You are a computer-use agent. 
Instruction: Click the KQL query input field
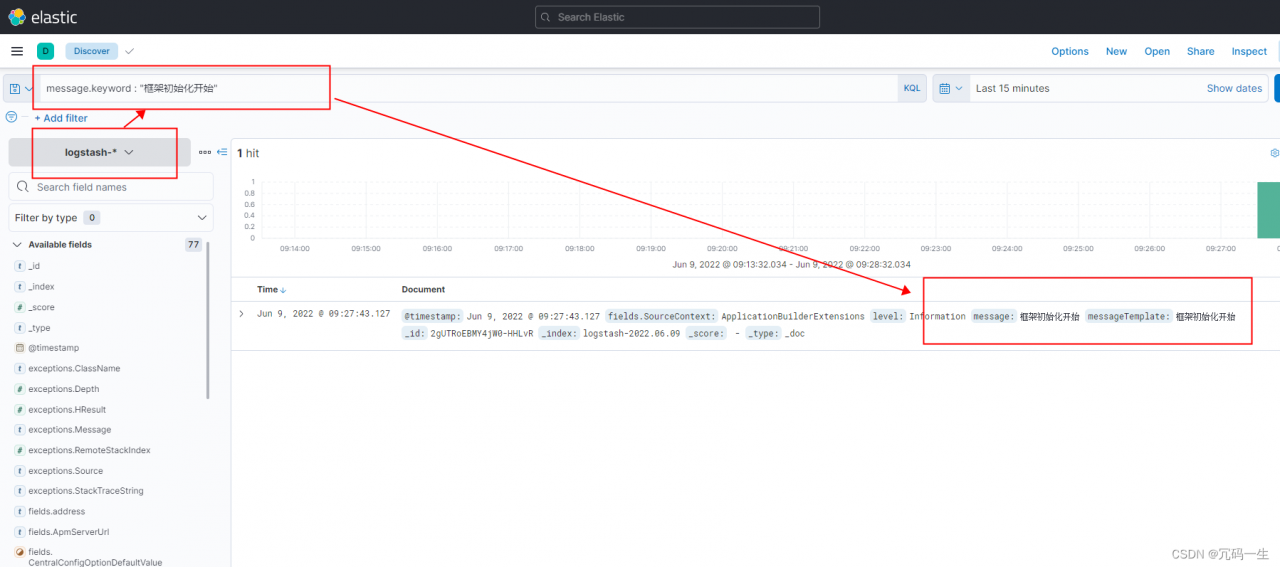(x=465, y=88)
